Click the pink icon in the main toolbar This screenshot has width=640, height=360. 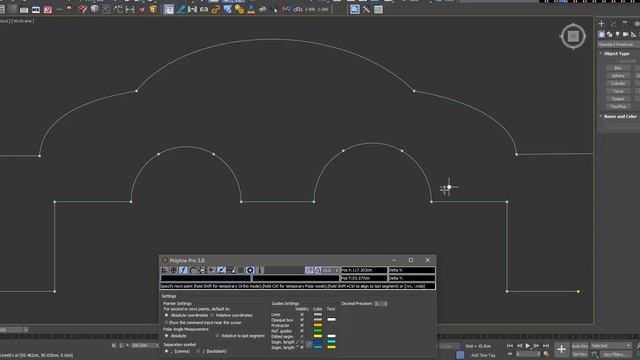pos(48,9)
